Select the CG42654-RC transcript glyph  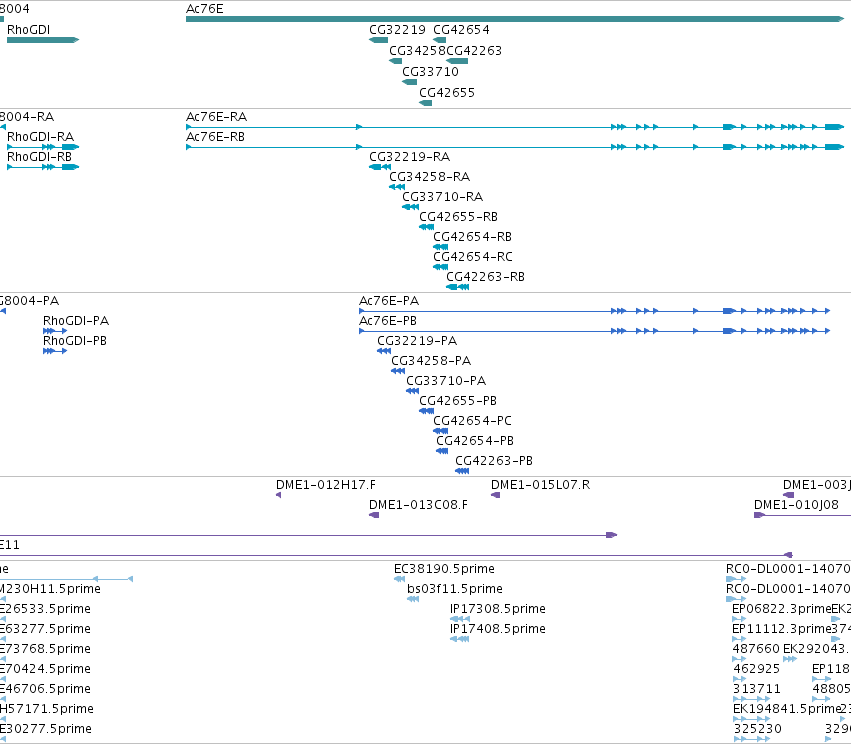tap(440, 268)
